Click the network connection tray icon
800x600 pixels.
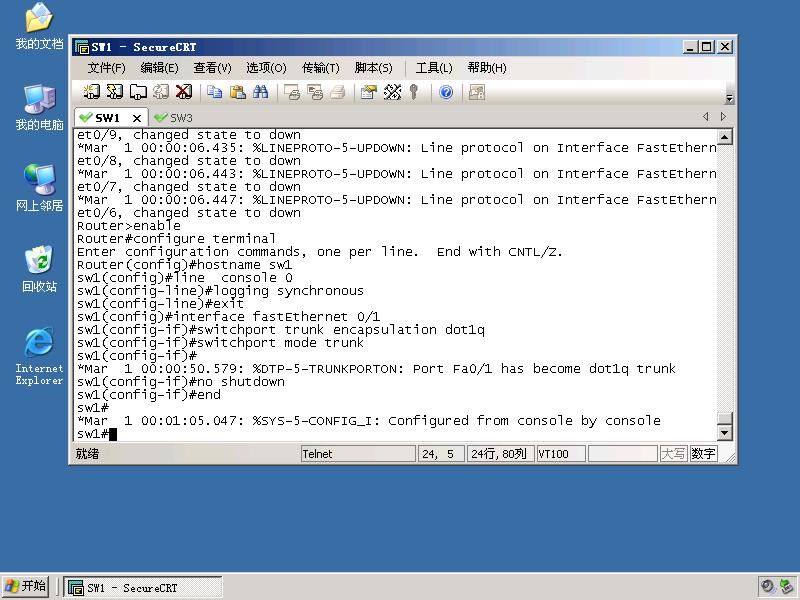(x=786, y=586)
